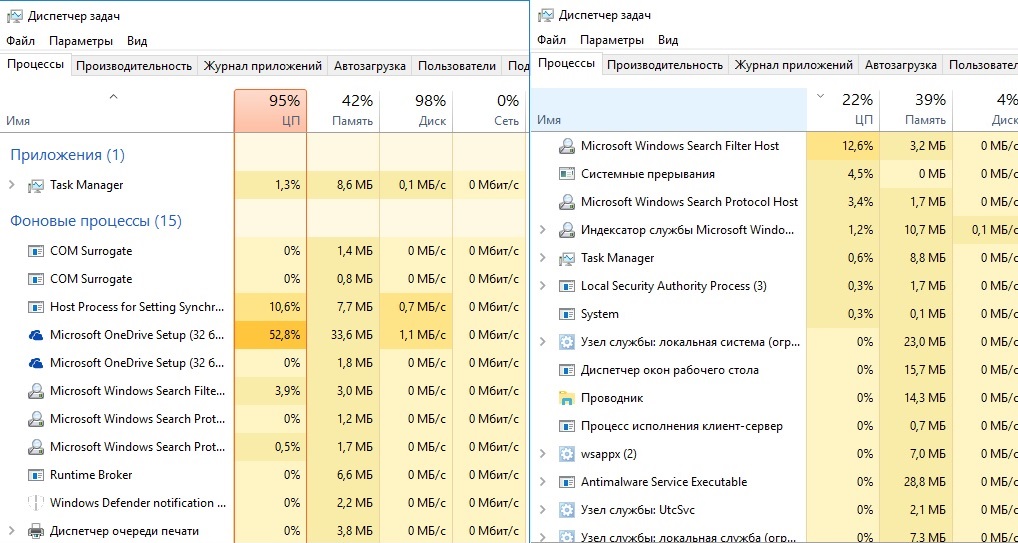Sort by Диск 98% column in left window
This screenshot has width=1018, height=543.
pyautogui.click(x=416, y=110)
